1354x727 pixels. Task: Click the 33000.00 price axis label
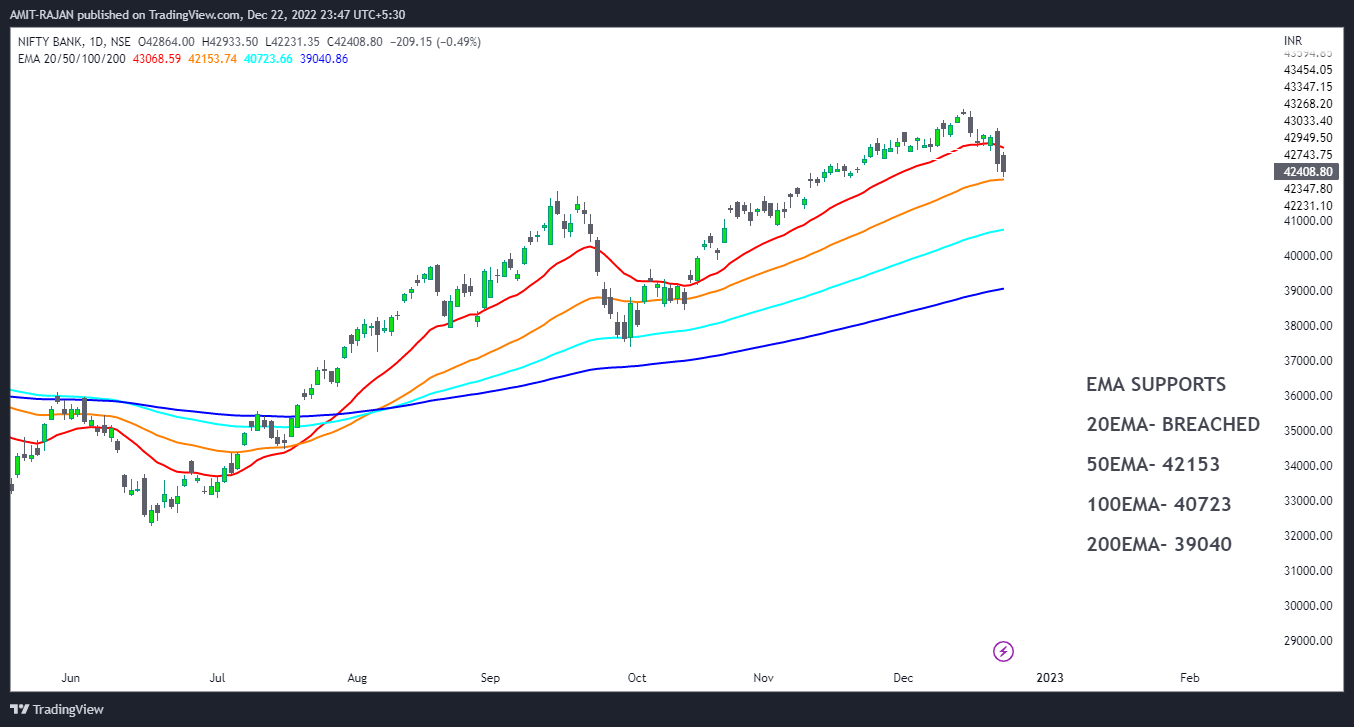coord(1308,501)
